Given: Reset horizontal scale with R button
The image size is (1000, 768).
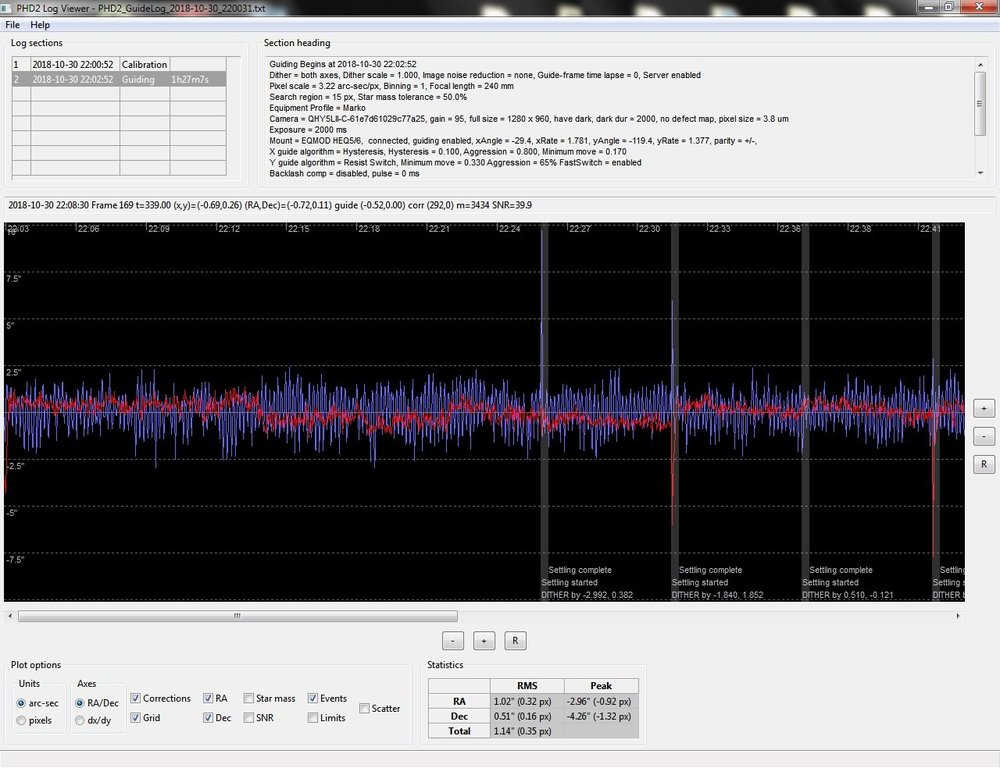Looking at the screenshot, I should coord(515,640).
